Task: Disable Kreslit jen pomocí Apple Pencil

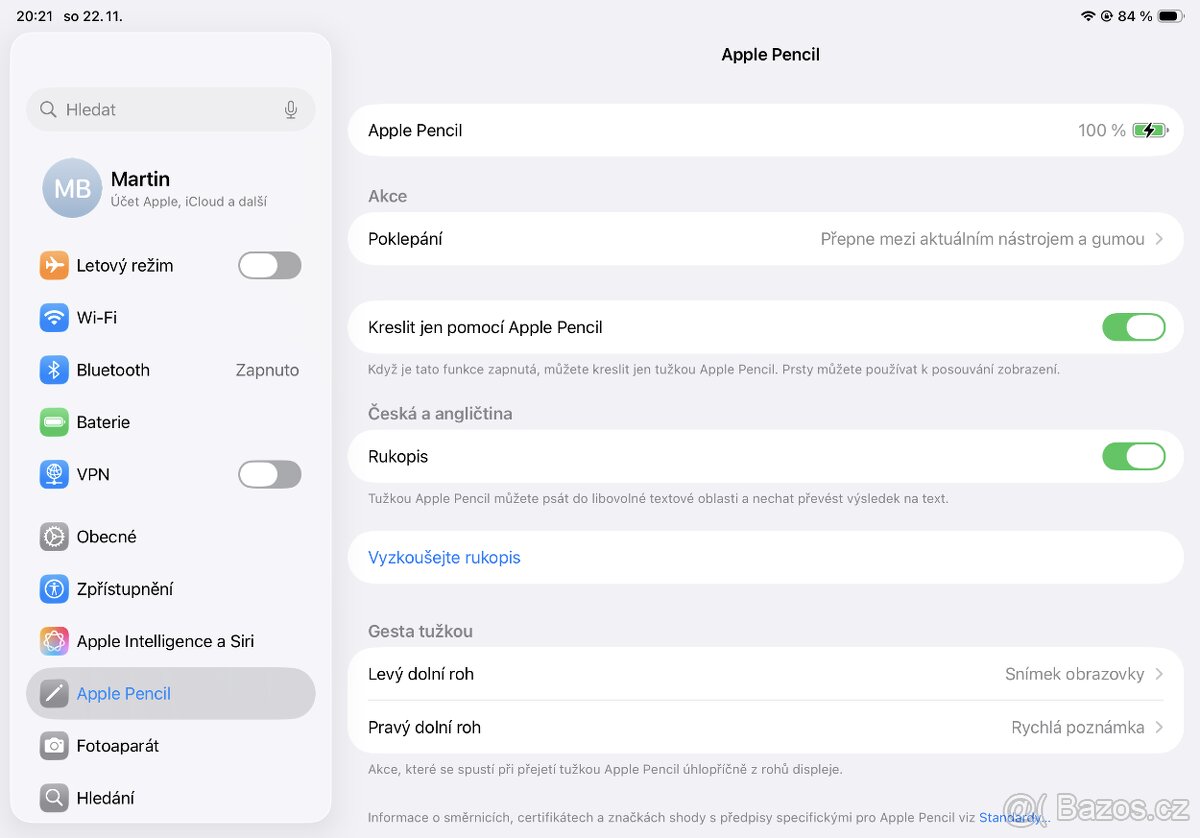Action: click(1134, 327)
